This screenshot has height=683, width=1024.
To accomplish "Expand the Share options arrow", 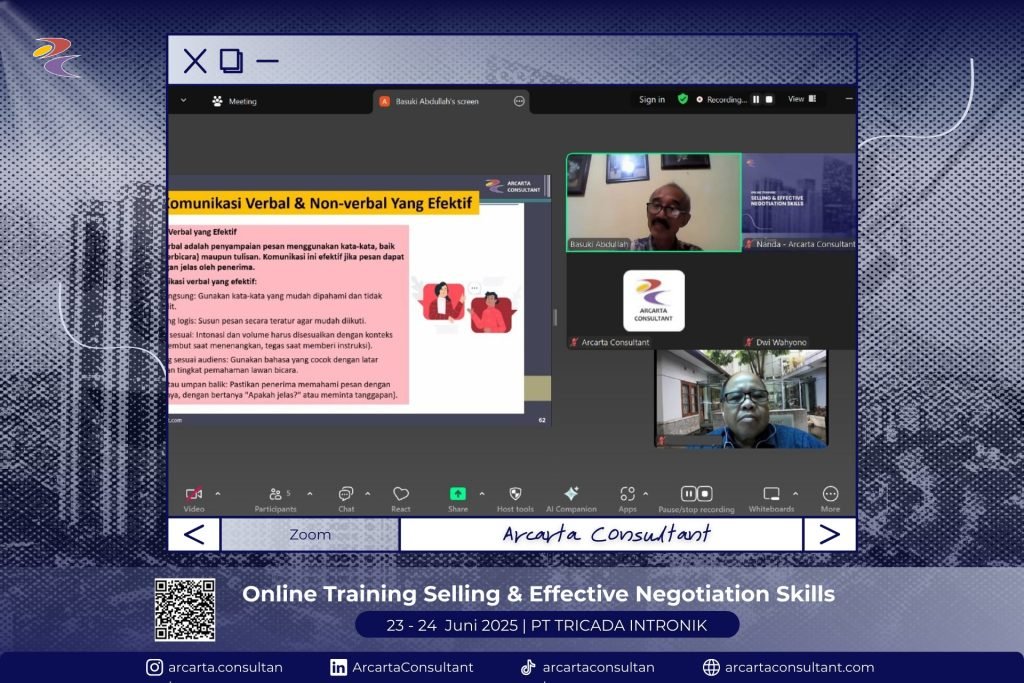I will pos(482,493).
